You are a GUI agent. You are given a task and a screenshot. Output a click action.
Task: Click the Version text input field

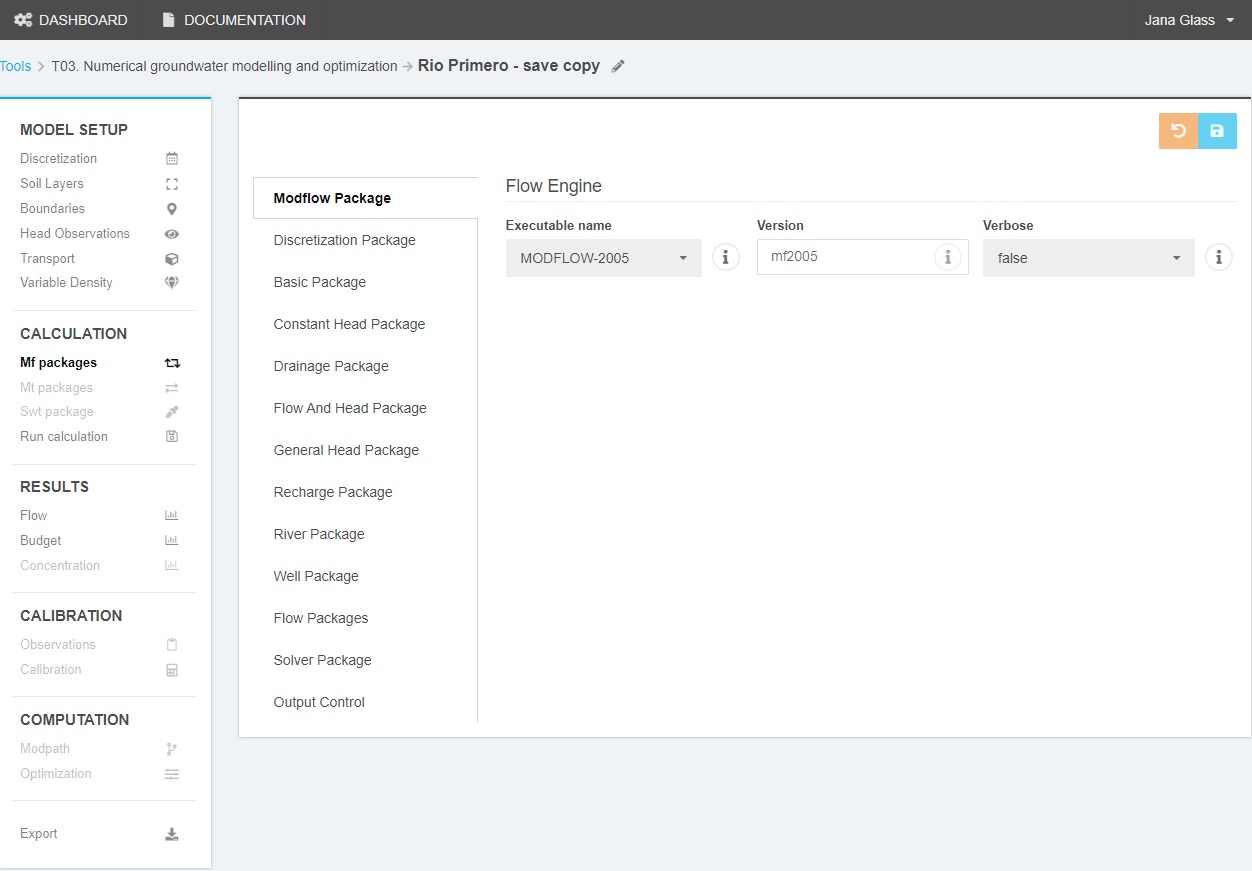click(x=845, y=257)
